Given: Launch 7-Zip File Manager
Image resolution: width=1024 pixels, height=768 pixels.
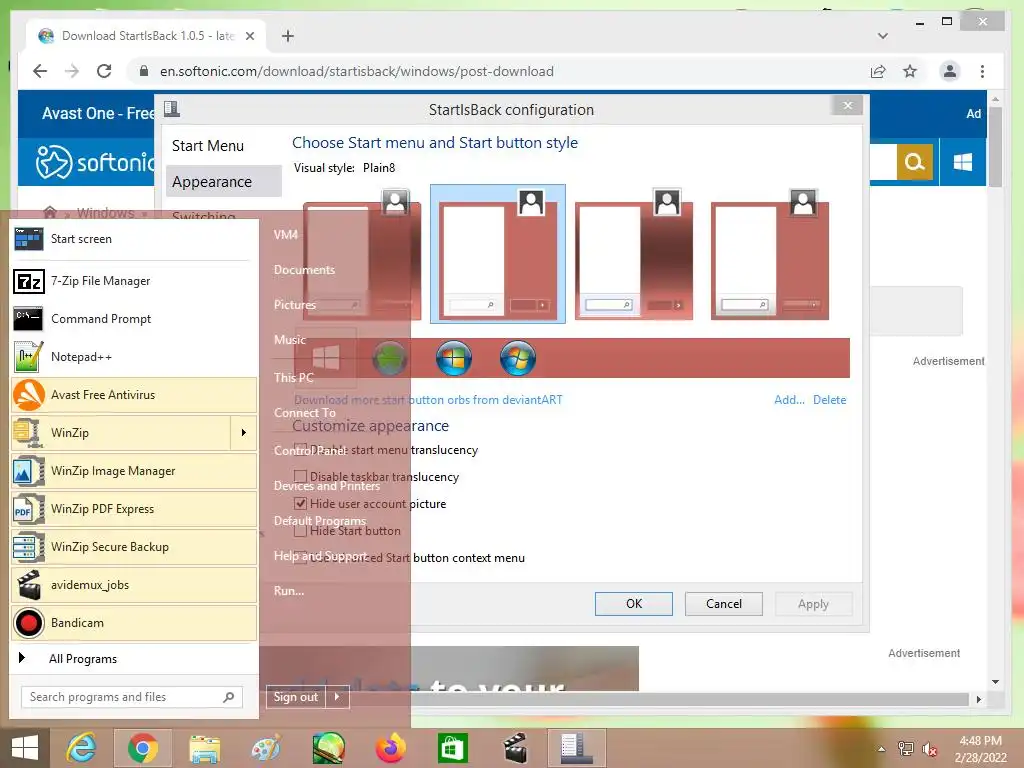Looking at the screenshot, I should (x=133, y=281).
